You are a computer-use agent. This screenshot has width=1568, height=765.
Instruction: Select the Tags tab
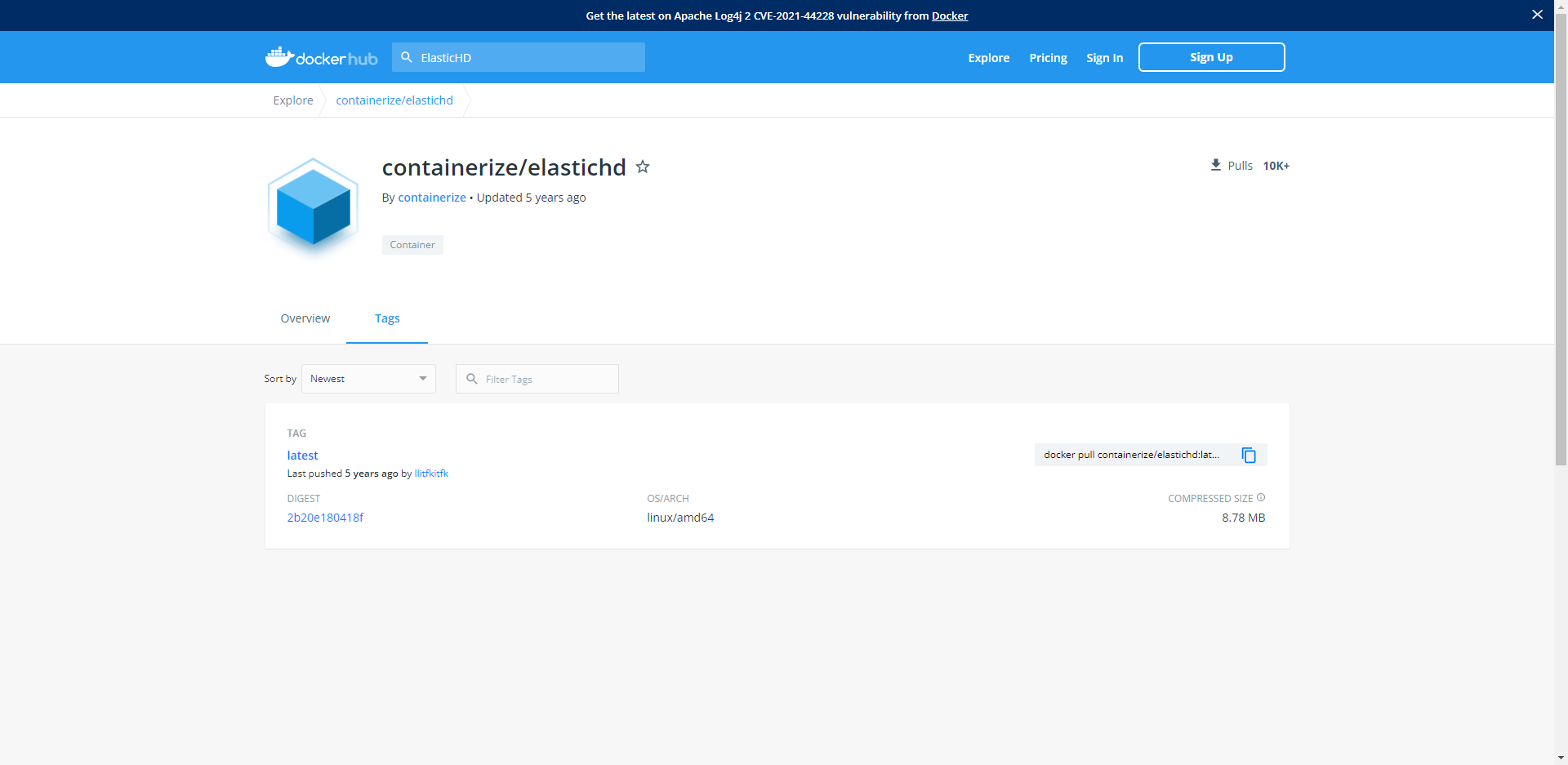coord(387,318)
